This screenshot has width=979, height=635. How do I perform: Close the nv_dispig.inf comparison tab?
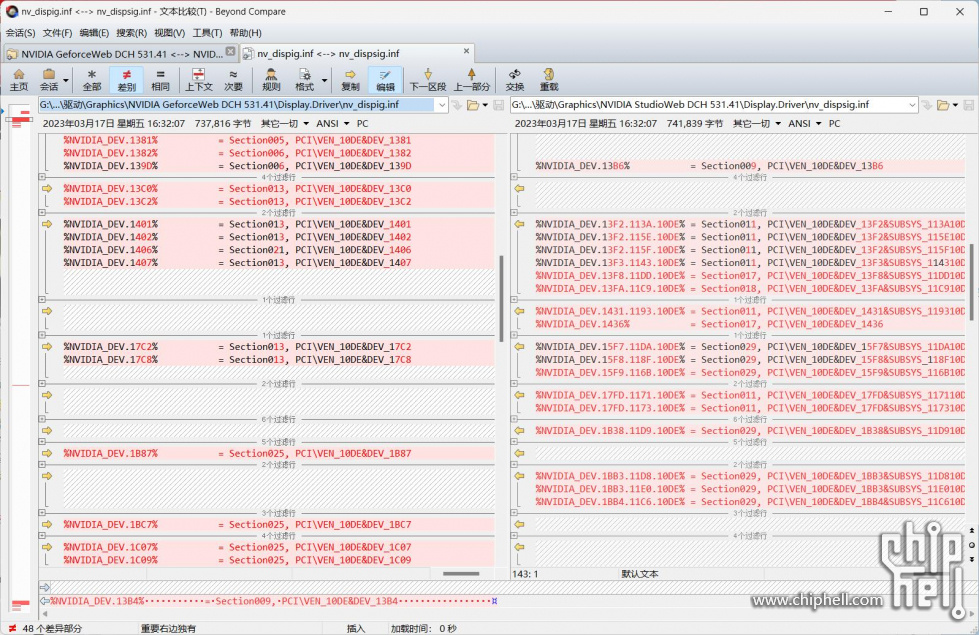click(466, 51)
